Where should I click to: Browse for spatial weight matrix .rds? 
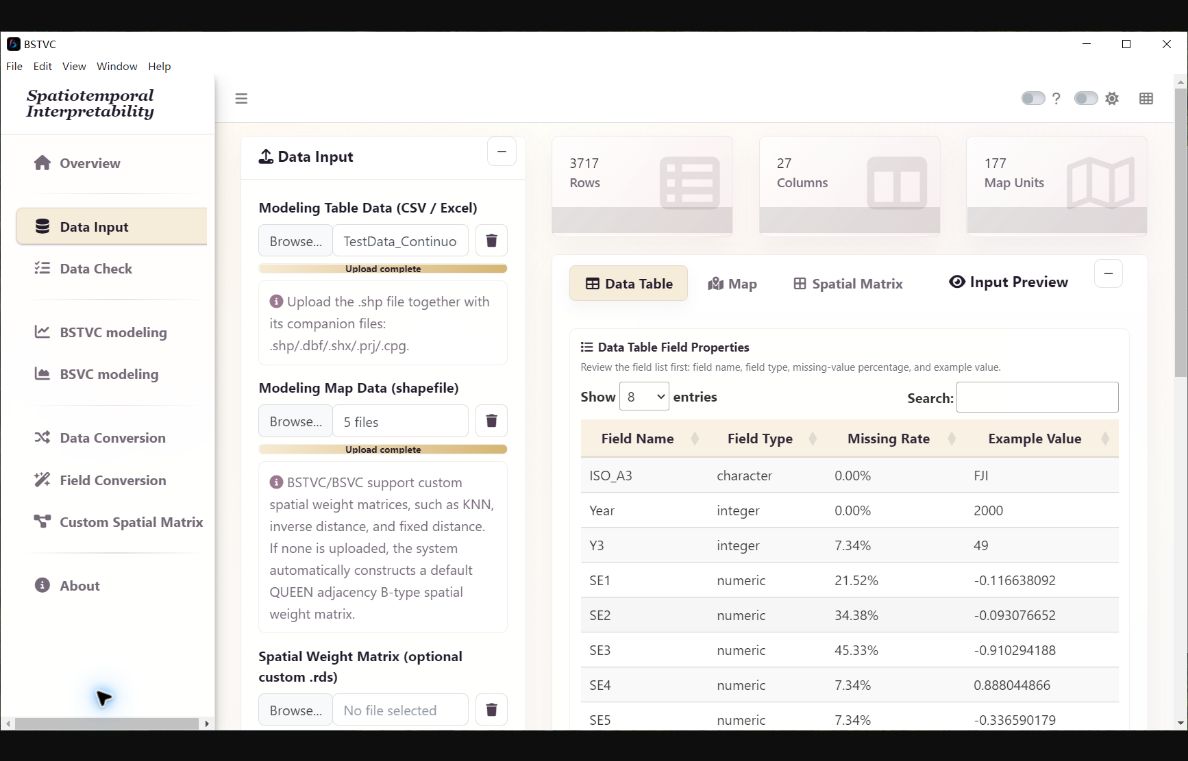(295, 709)
